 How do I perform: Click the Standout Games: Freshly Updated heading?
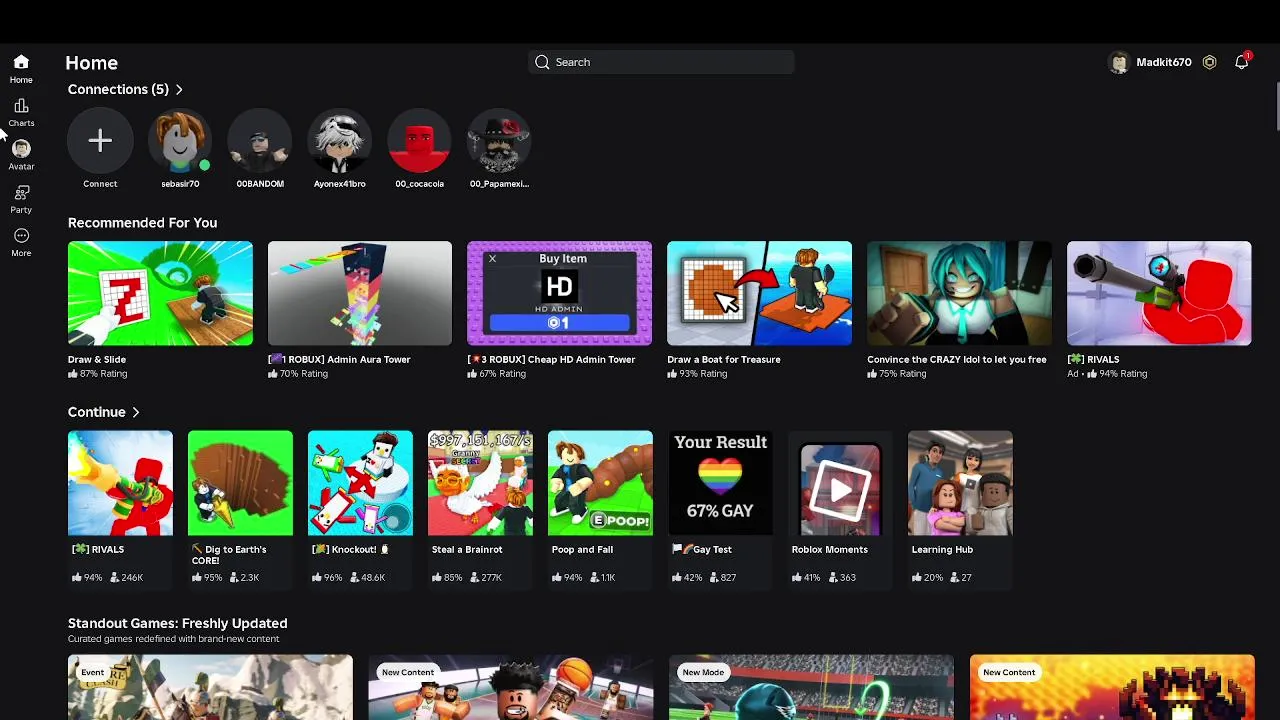pos(177,623)
